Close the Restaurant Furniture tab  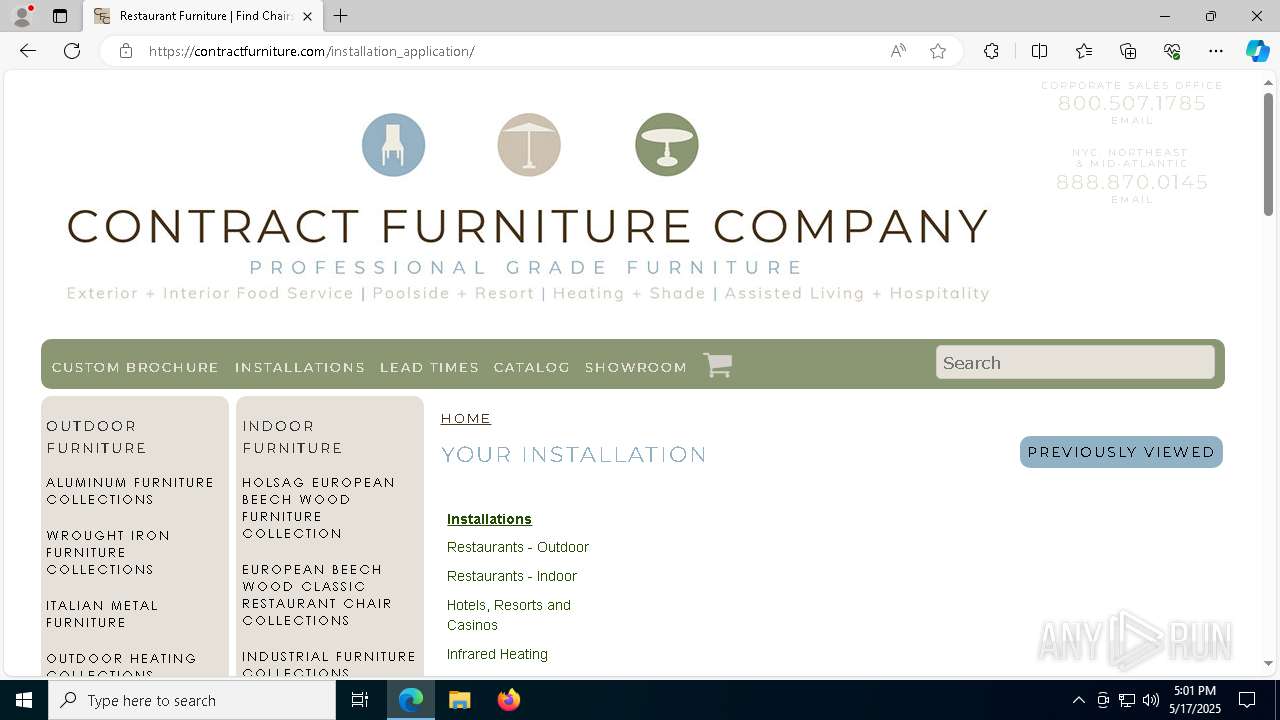click(x=307, y=16)
